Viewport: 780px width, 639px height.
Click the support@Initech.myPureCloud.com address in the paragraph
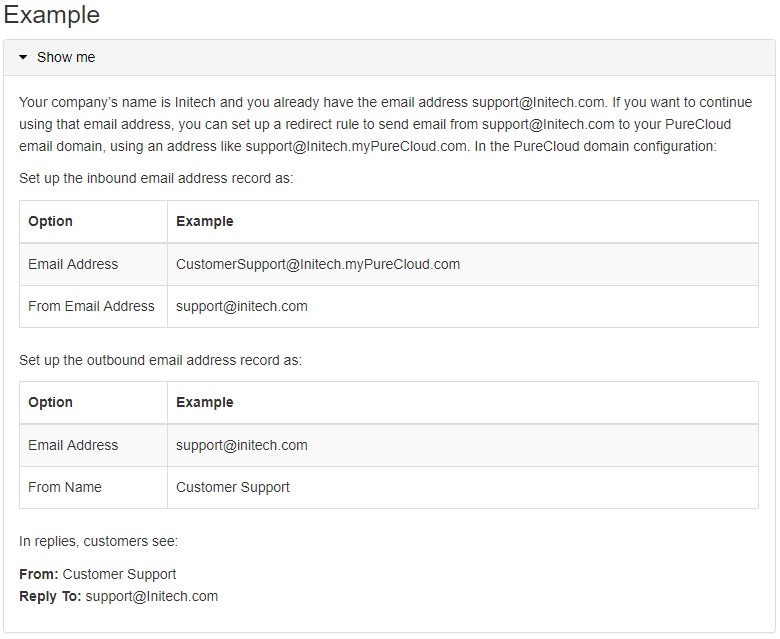pyautogui.click(x=356, y=147)
